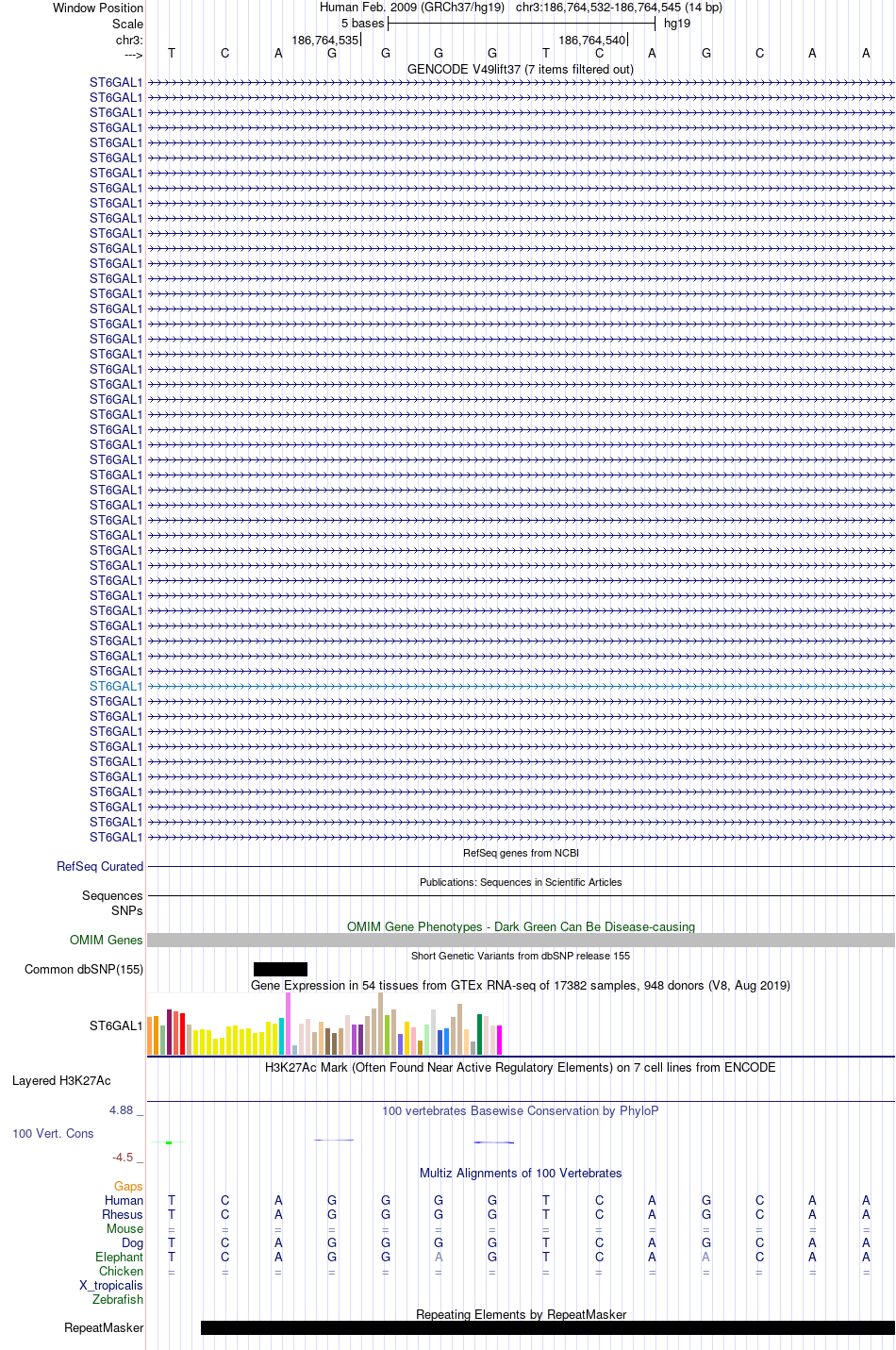Click the RefSeq Curated track label
Viewport: 896px width, 1350px height.
point(100,866)
